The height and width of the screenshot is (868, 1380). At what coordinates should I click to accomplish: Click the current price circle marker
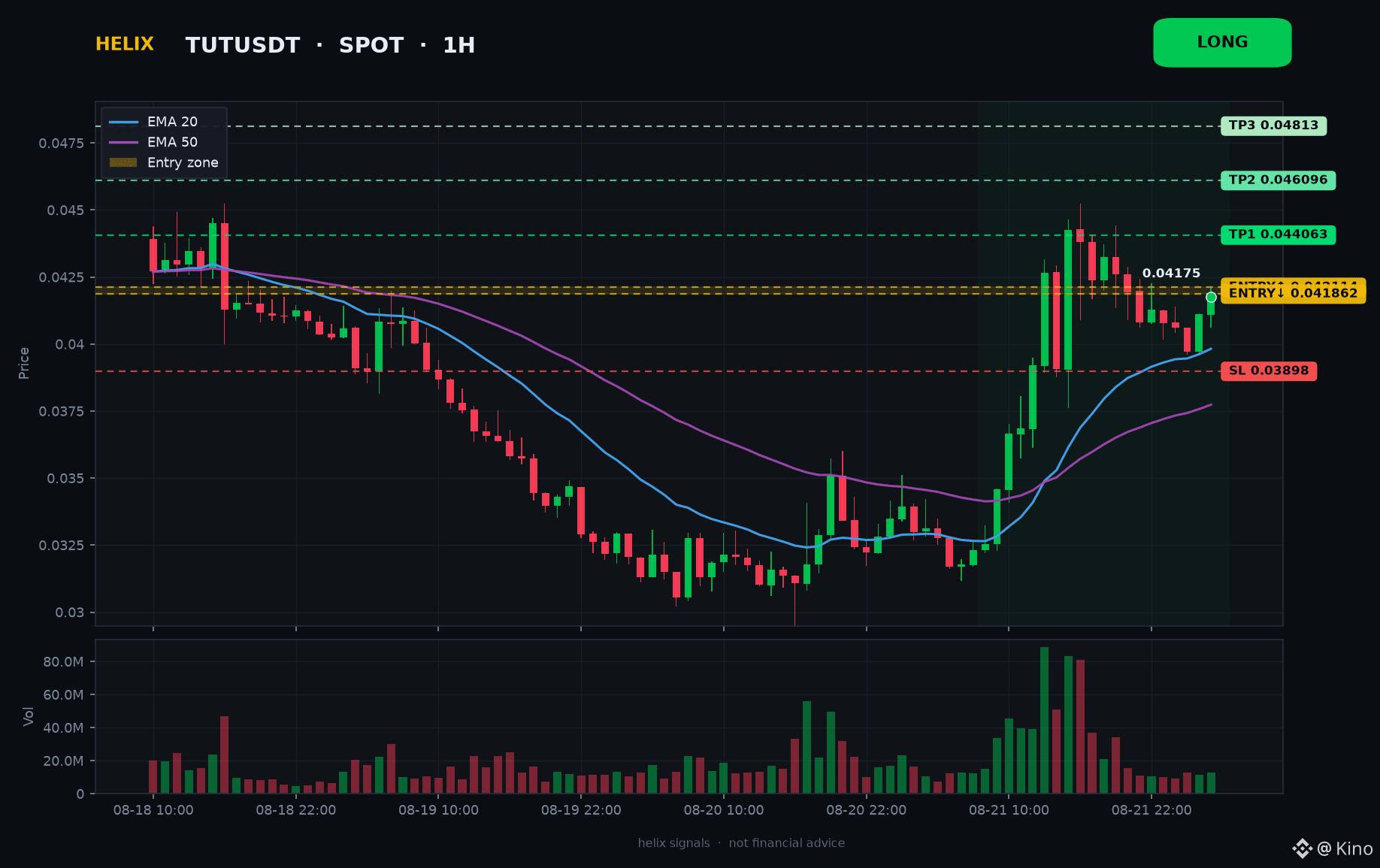coord(1211,298)
